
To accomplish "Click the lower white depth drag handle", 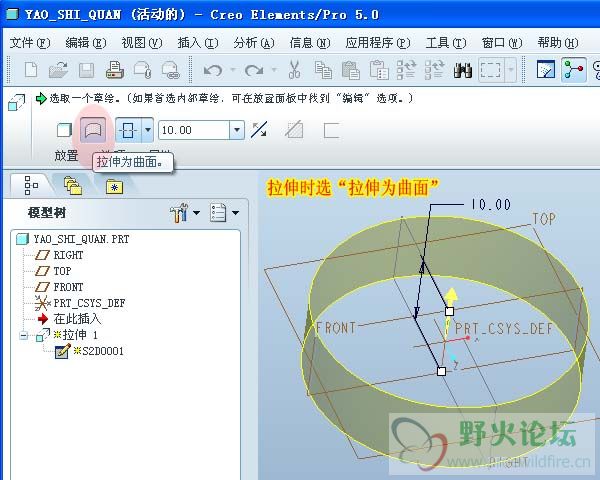I will coord(441,371).
